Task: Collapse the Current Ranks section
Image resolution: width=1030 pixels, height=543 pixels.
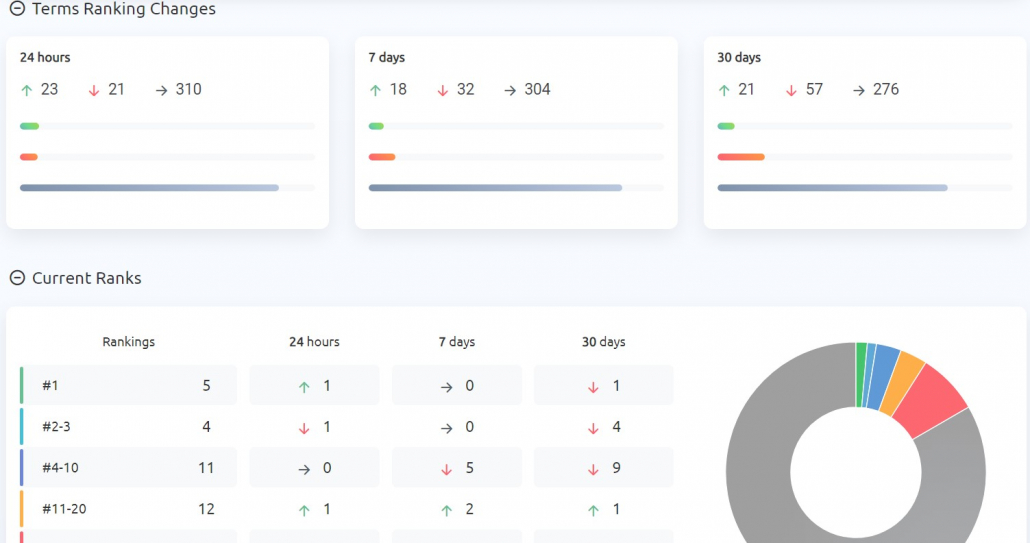Action: tap(17, 278)
